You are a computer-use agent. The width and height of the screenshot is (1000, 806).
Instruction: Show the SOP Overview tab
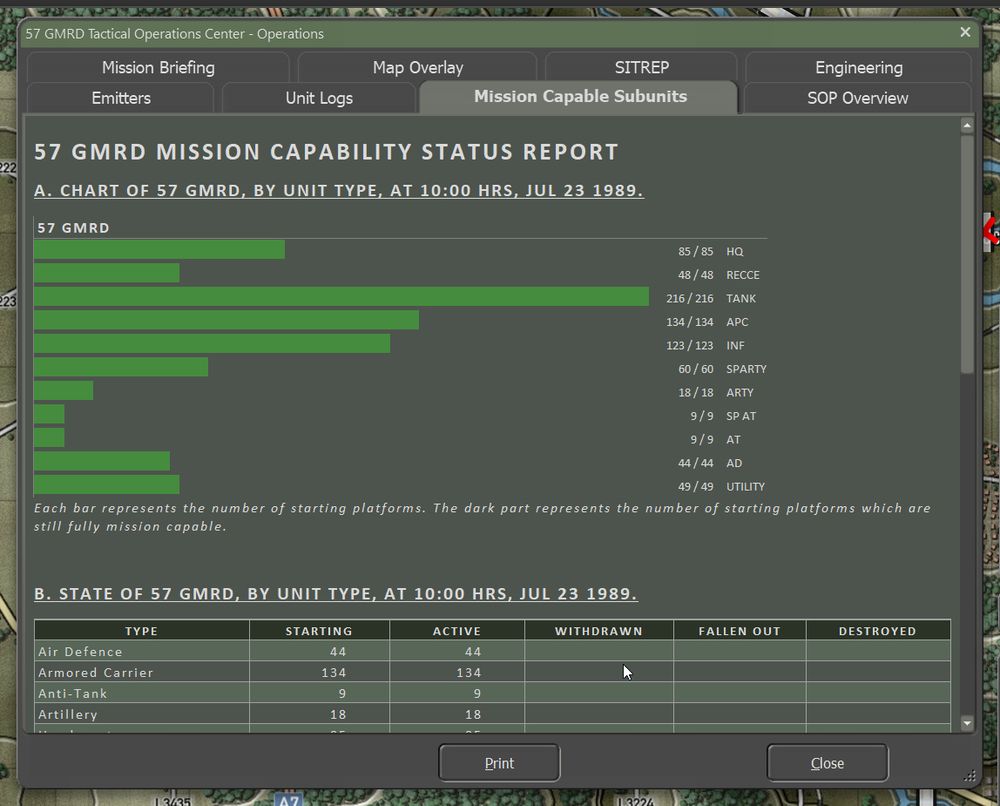coord(857,98)
